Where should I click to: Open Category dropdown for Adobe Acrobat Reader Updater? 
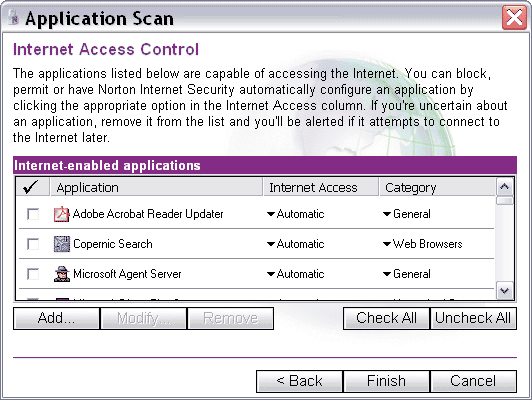406,214
